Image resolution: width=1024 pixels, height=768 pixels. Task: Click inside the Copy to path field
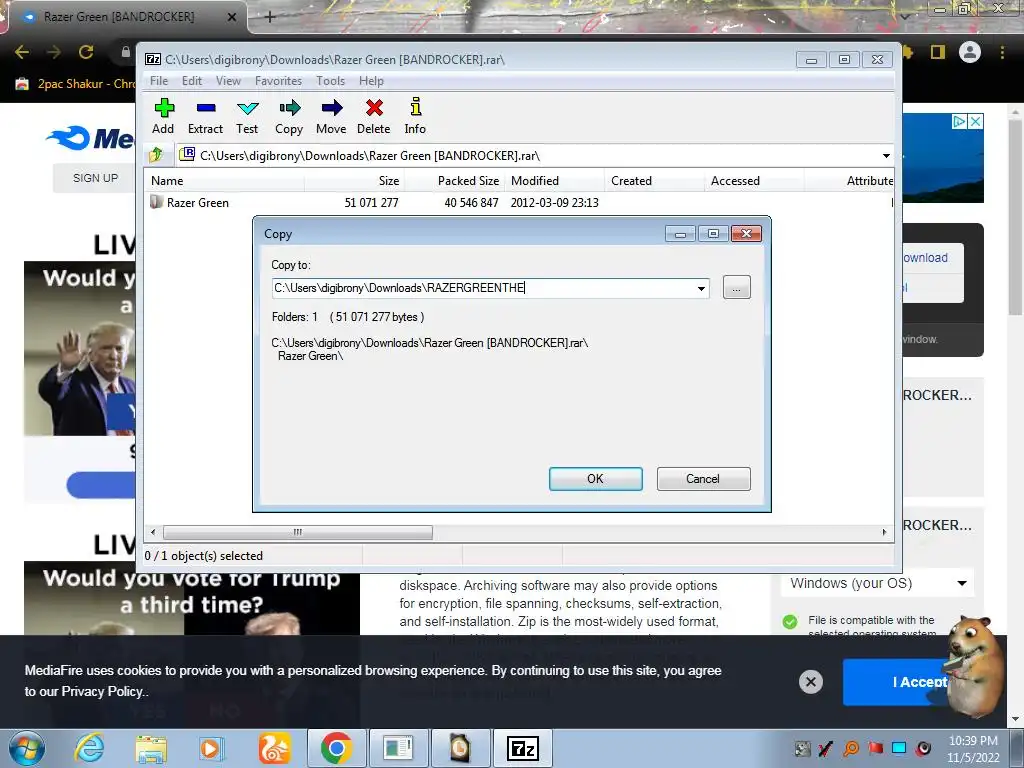pos(483,288)
